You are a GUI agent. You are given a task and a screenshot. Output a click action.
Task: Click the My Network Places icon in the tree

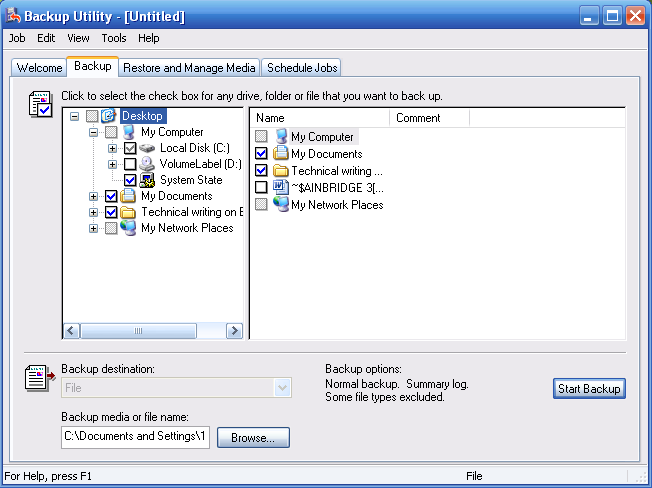[128, 228]
